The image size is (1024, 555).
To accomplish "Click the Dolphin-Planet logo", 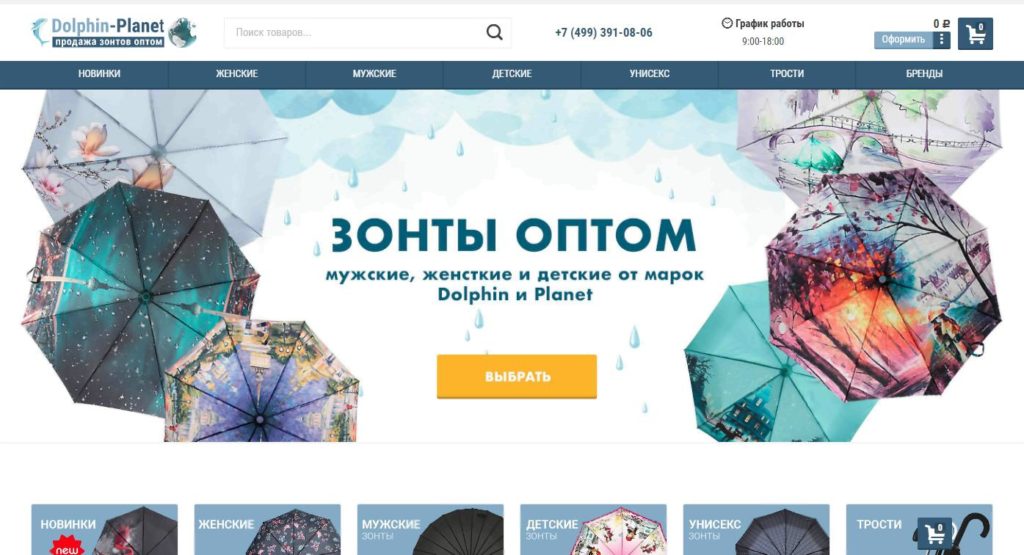I will coord(114,32).
